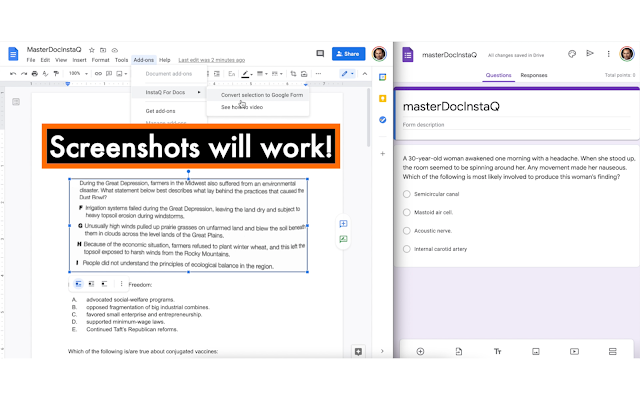Show the document outline icon
This screenshot has height=400, width=640.
[x=16, y=102]
